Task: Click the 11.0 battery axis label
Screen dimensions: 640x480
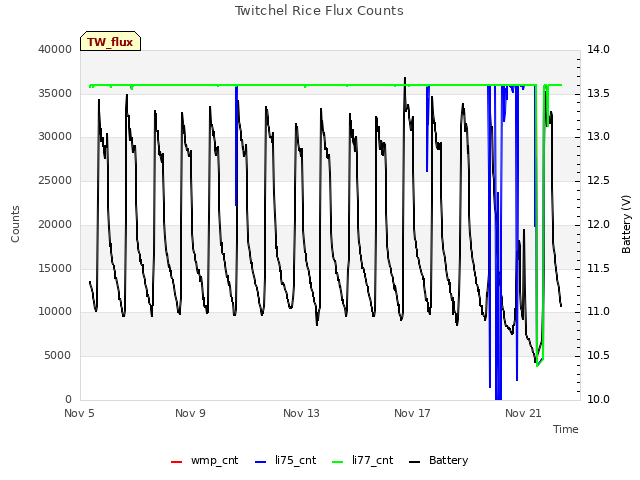Action: [598, 311]
